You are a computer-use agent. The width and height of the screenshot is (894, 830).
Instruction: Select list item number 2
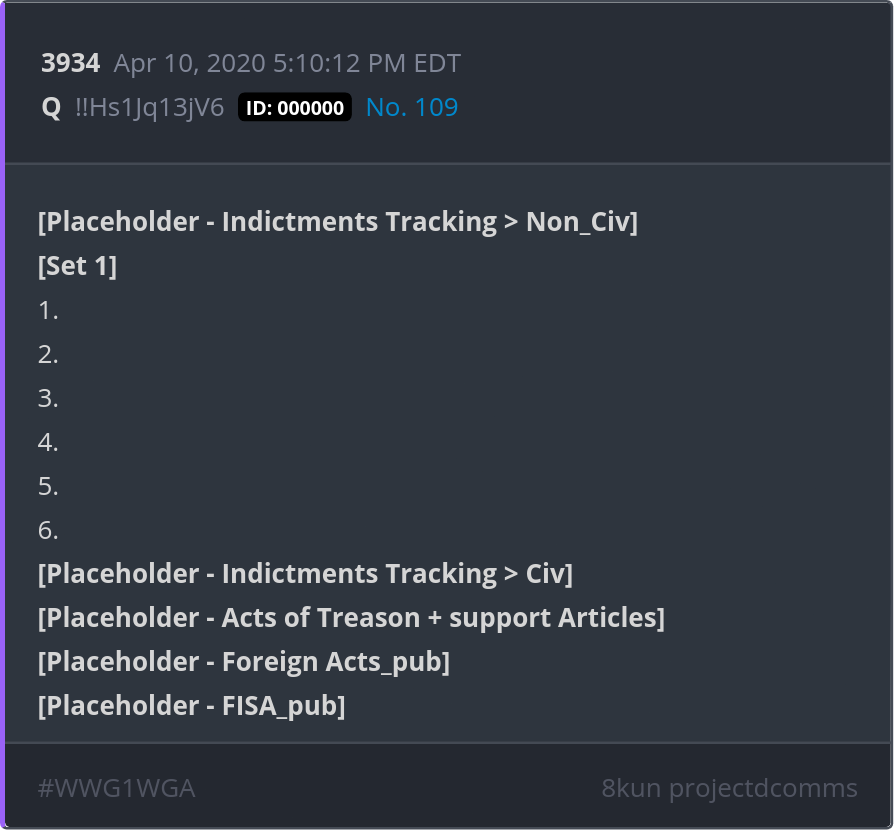click(48, 354)
